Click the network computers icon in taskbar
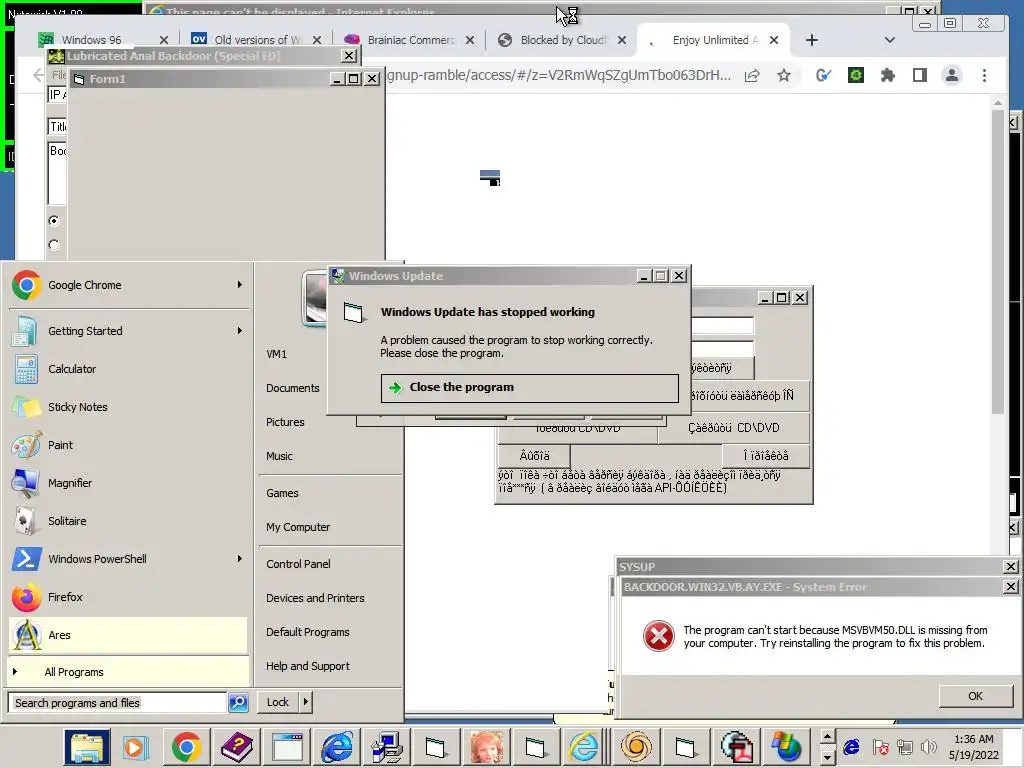 tap(387, 747)
